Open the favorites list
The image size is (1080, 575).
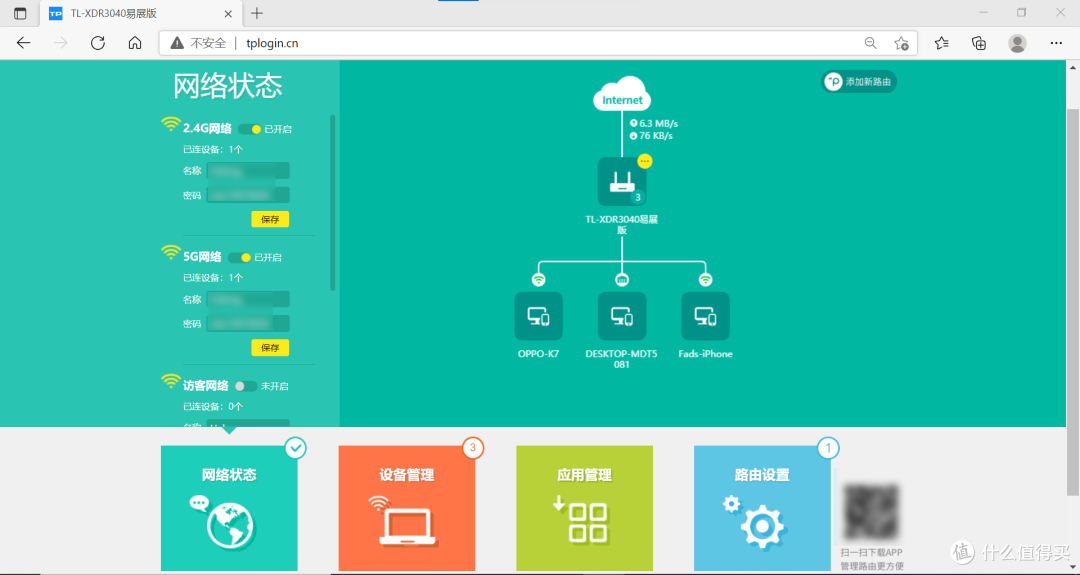coord(942,43)
